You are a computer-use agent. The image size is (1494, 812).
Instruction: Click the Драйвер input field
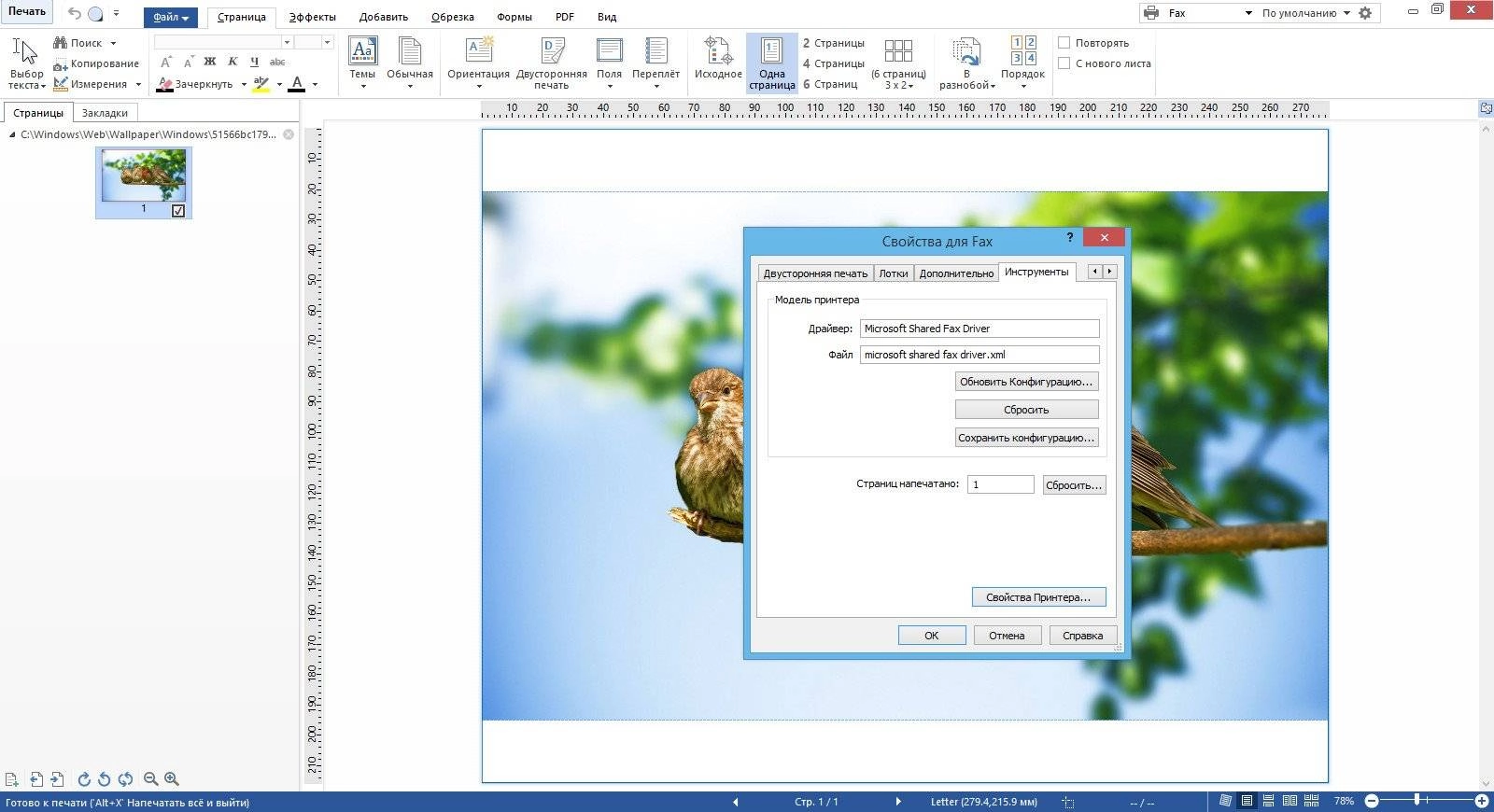click(x=980, y=329)
